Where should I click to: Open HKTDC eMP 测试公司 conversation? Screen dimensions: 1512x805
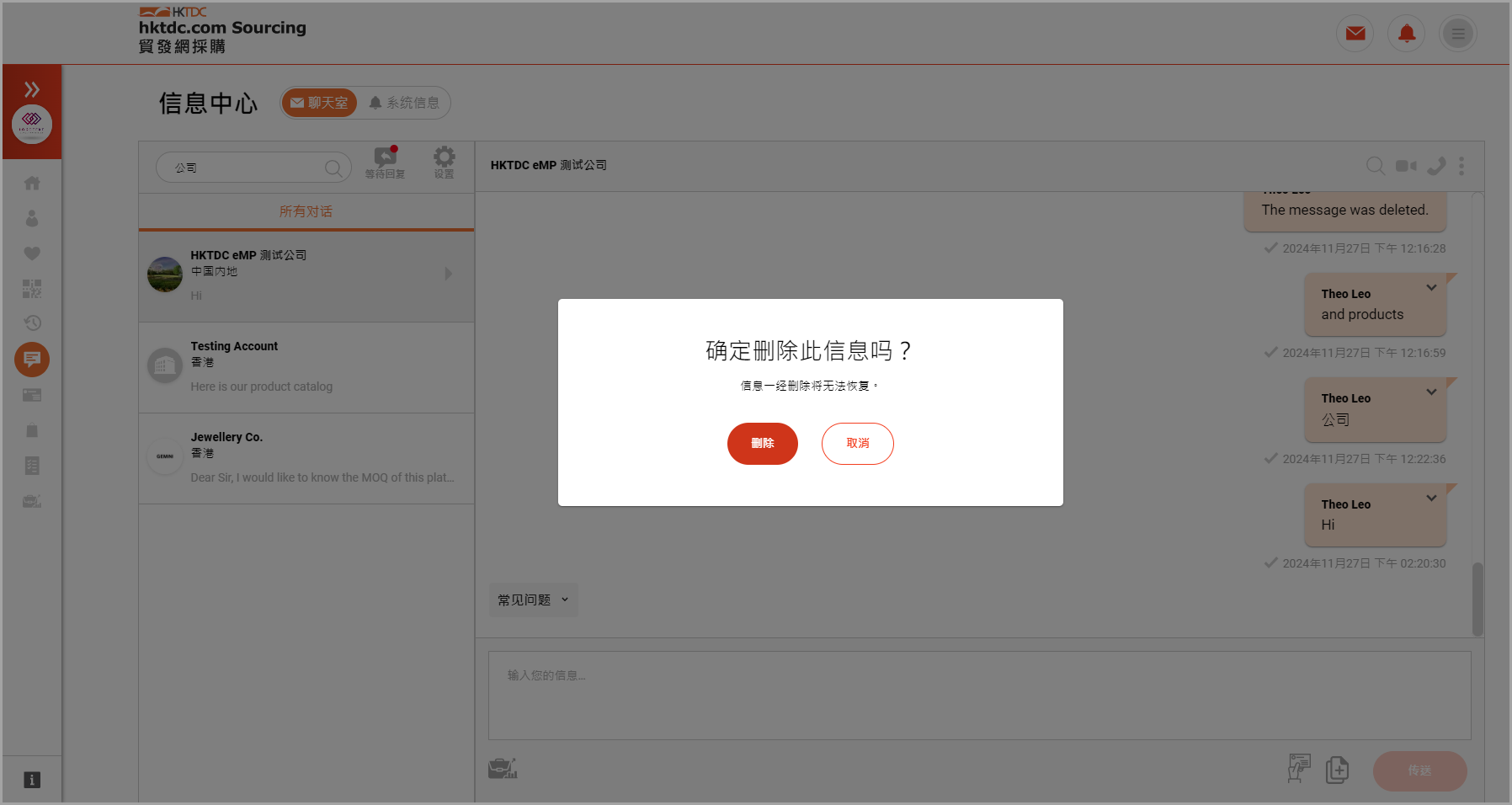306,276
